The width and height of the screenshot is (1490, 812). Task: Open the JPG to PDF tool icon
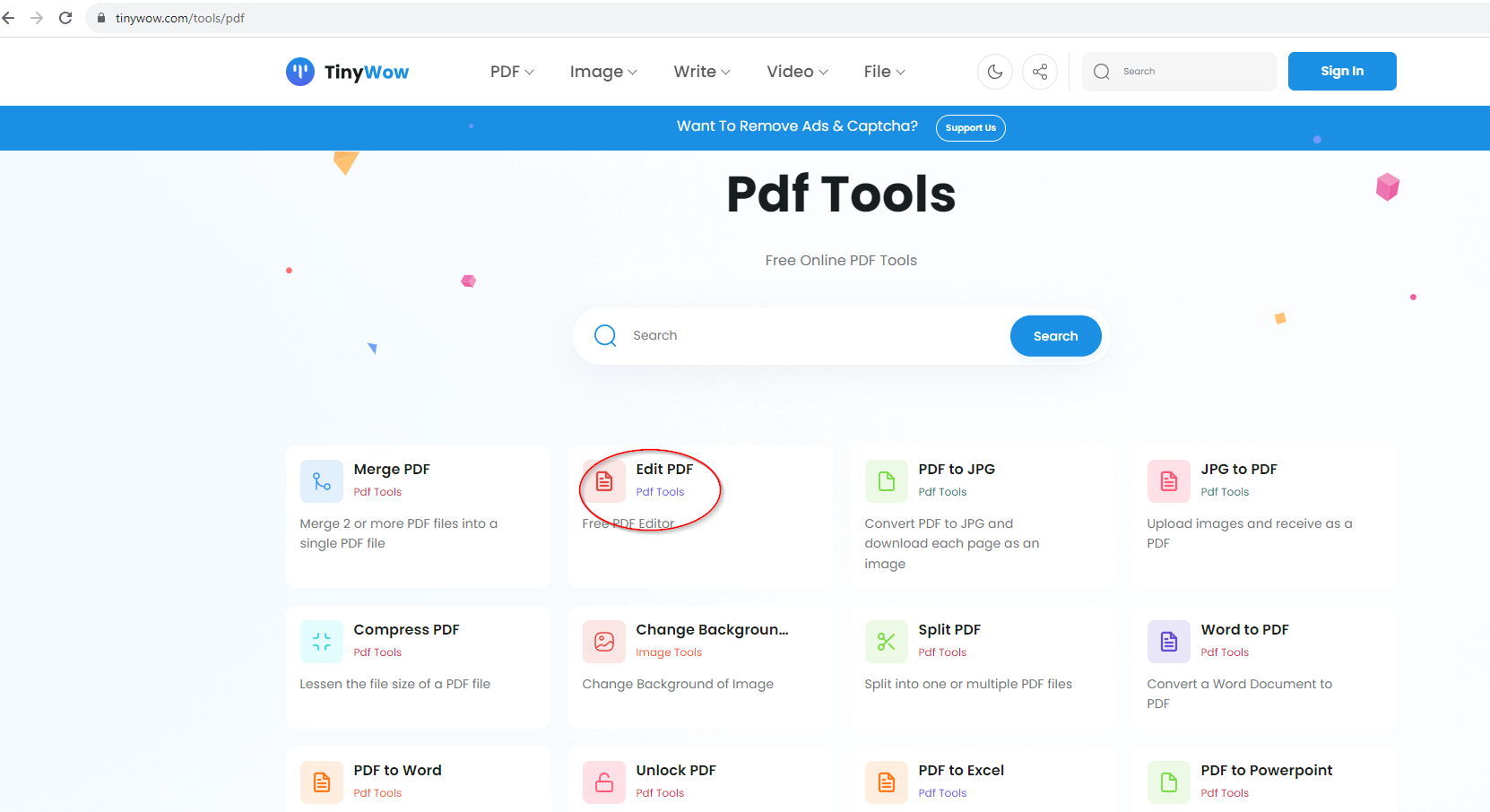tap(1169, 481)
